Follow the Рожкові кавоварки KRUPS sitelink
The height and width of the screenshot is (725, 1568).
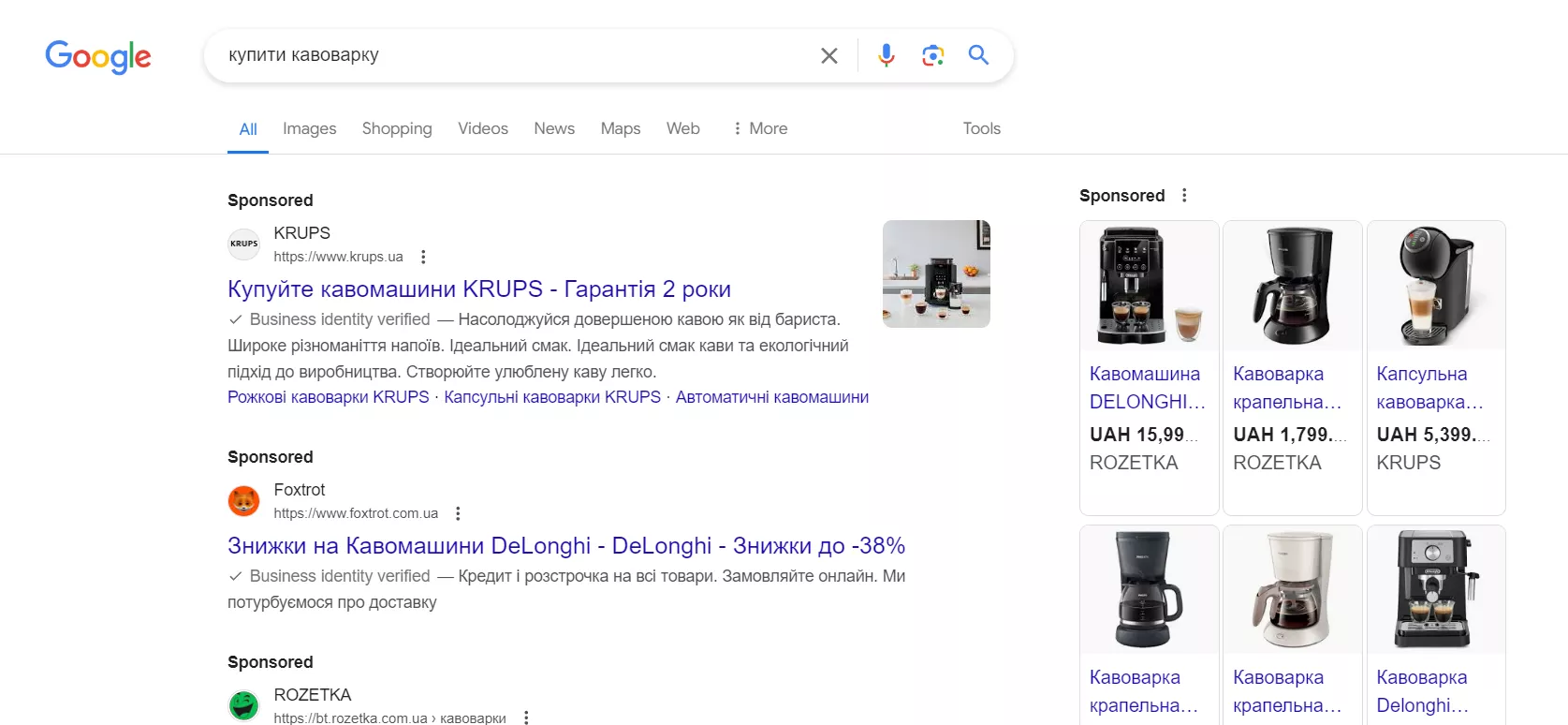(x=329, y=397)
